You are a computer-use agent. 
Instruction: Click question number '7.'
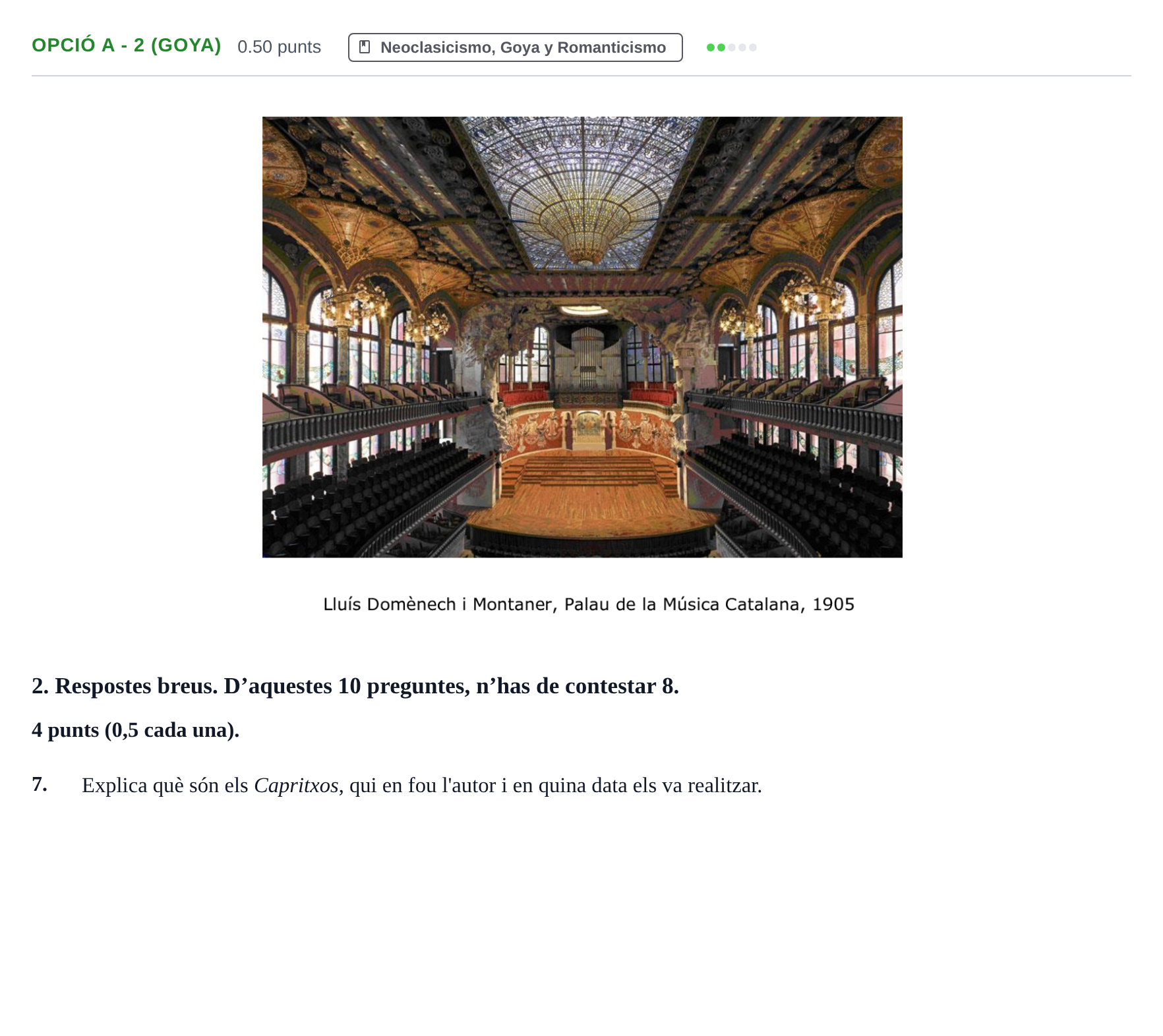pos(40,784)
